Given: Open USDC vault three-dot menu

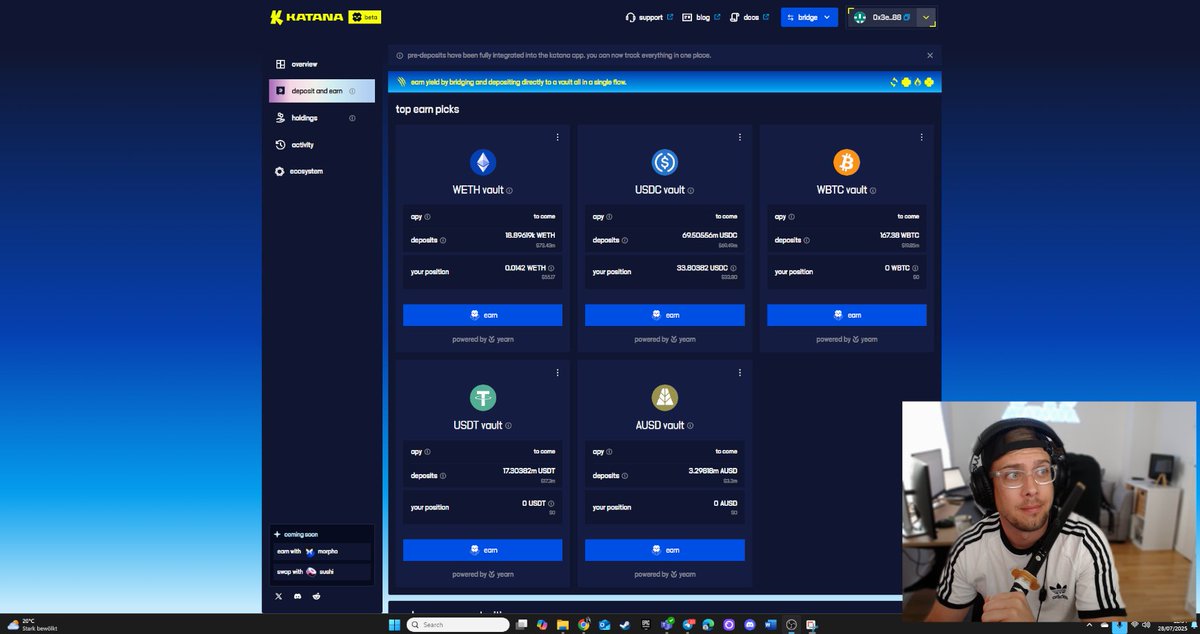Looking at the screenshot, I should (x=740, y=137).
